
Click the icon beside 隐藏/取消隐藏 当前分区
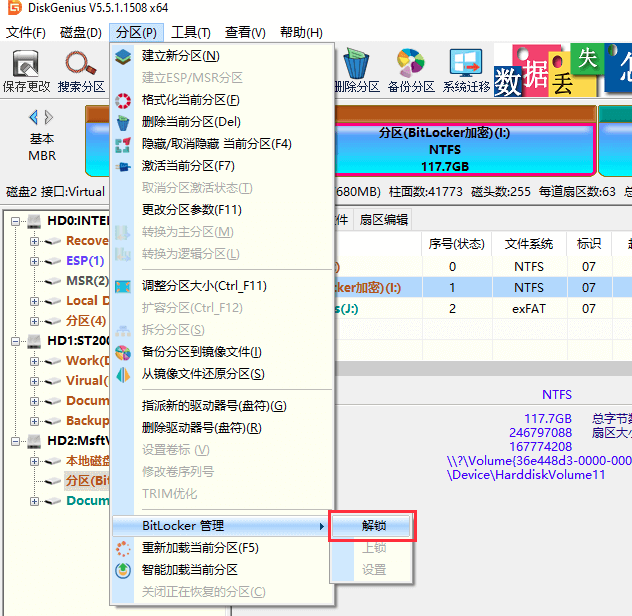click(x=123, y=145)
